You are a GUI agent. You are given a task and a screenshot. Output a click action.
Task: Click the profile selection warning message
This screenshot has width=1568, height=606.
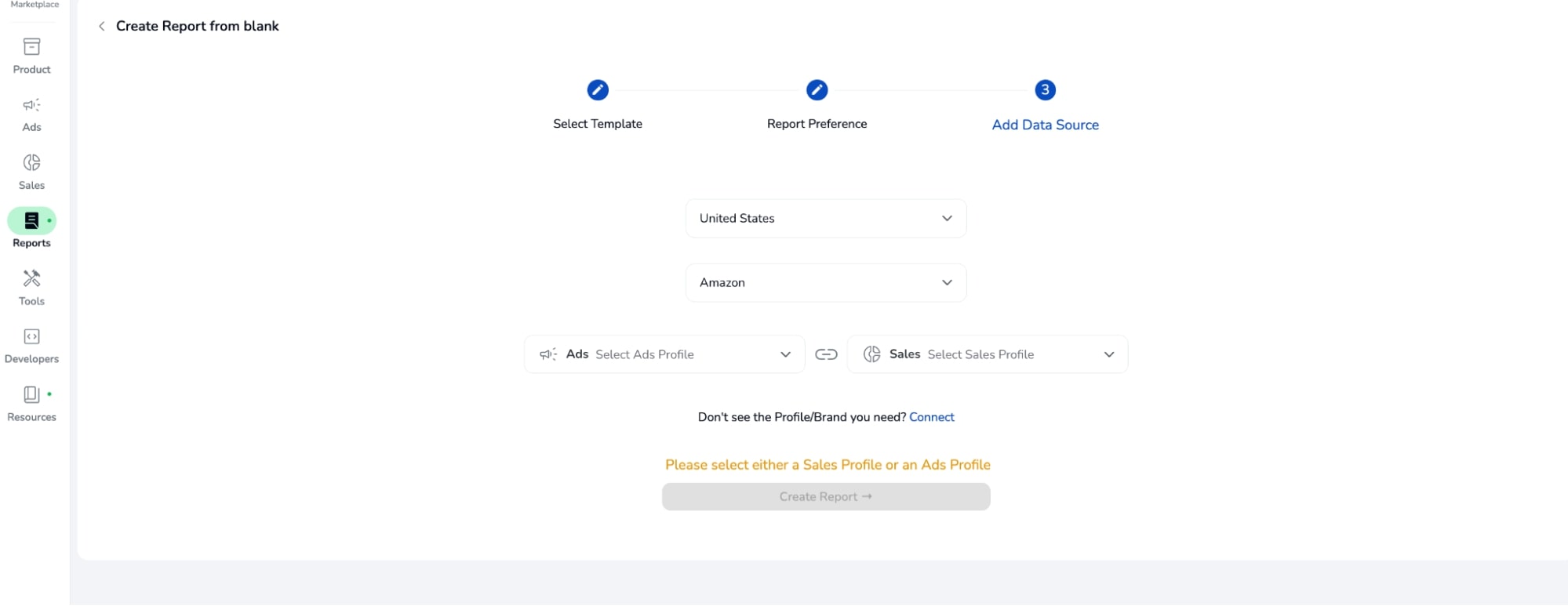[828, 465]
